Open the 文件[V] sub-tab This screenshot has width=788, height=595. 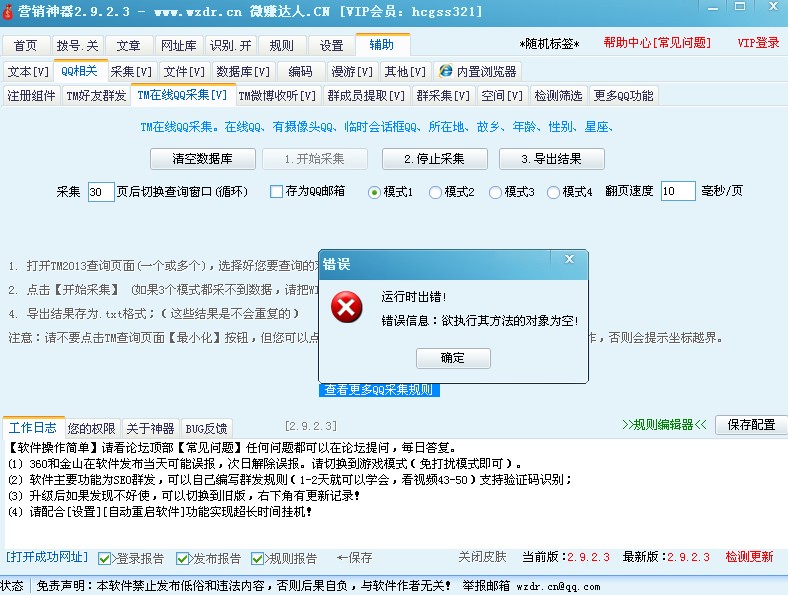click(x=184, y=71)
